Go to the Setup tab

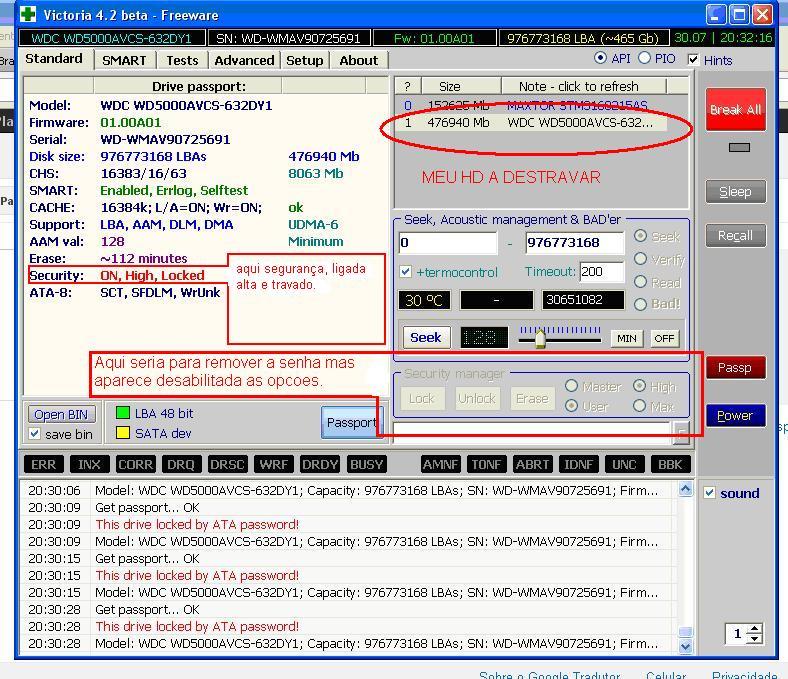pos(305,60)
